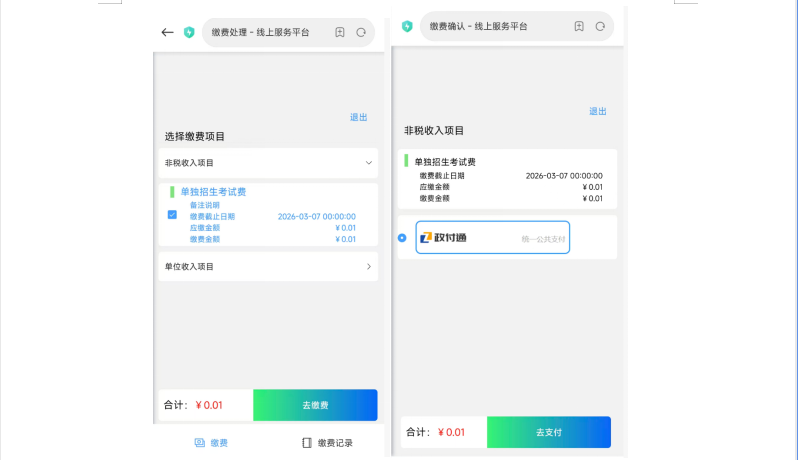Click the green shield icon on 缴费确认 page
The width and height of the screenshot is (798, 460).
click(x=407, y=26)
